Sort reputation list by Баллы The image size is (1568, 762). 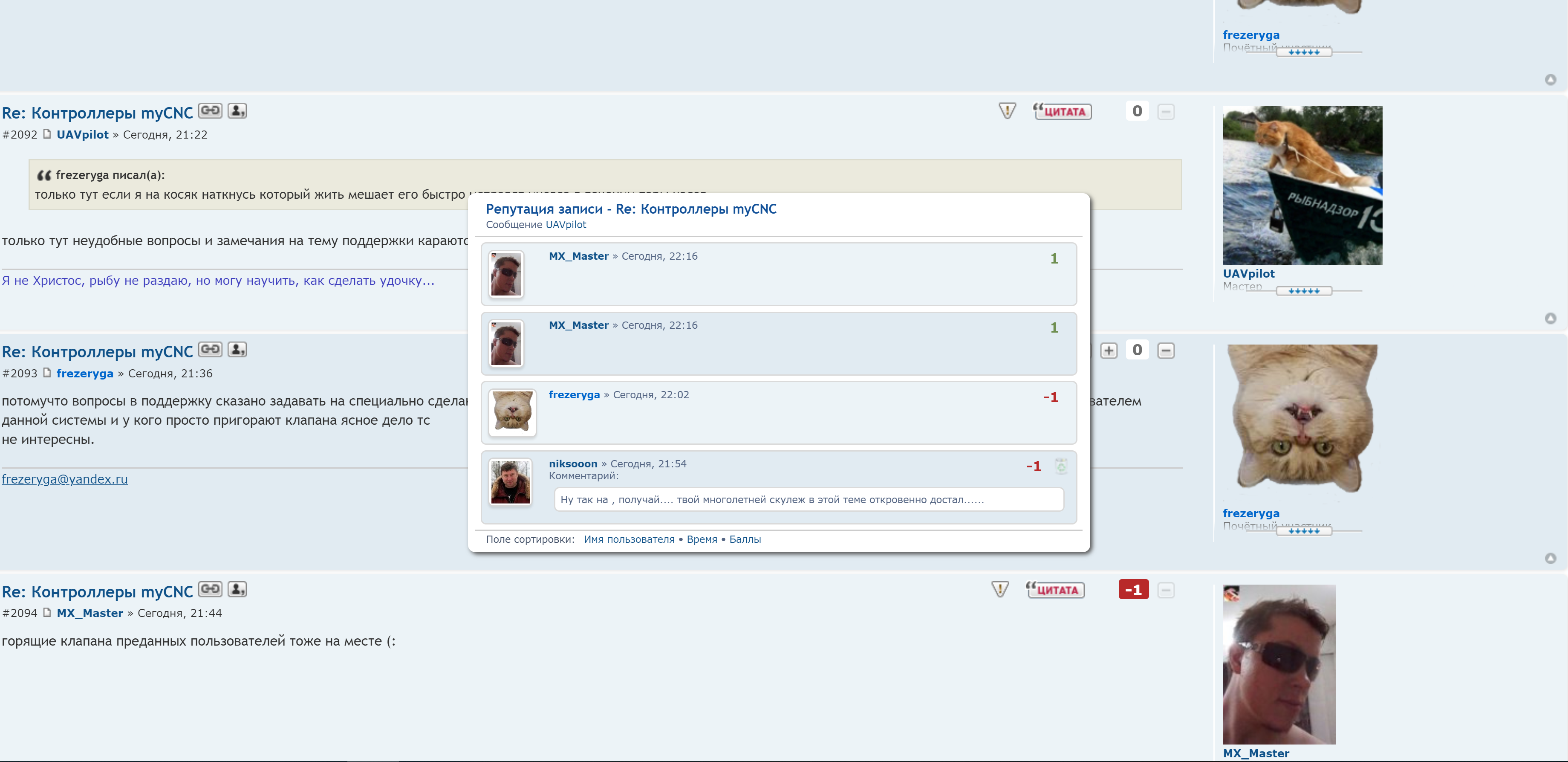pyautogui.click(x=745, y=539)
